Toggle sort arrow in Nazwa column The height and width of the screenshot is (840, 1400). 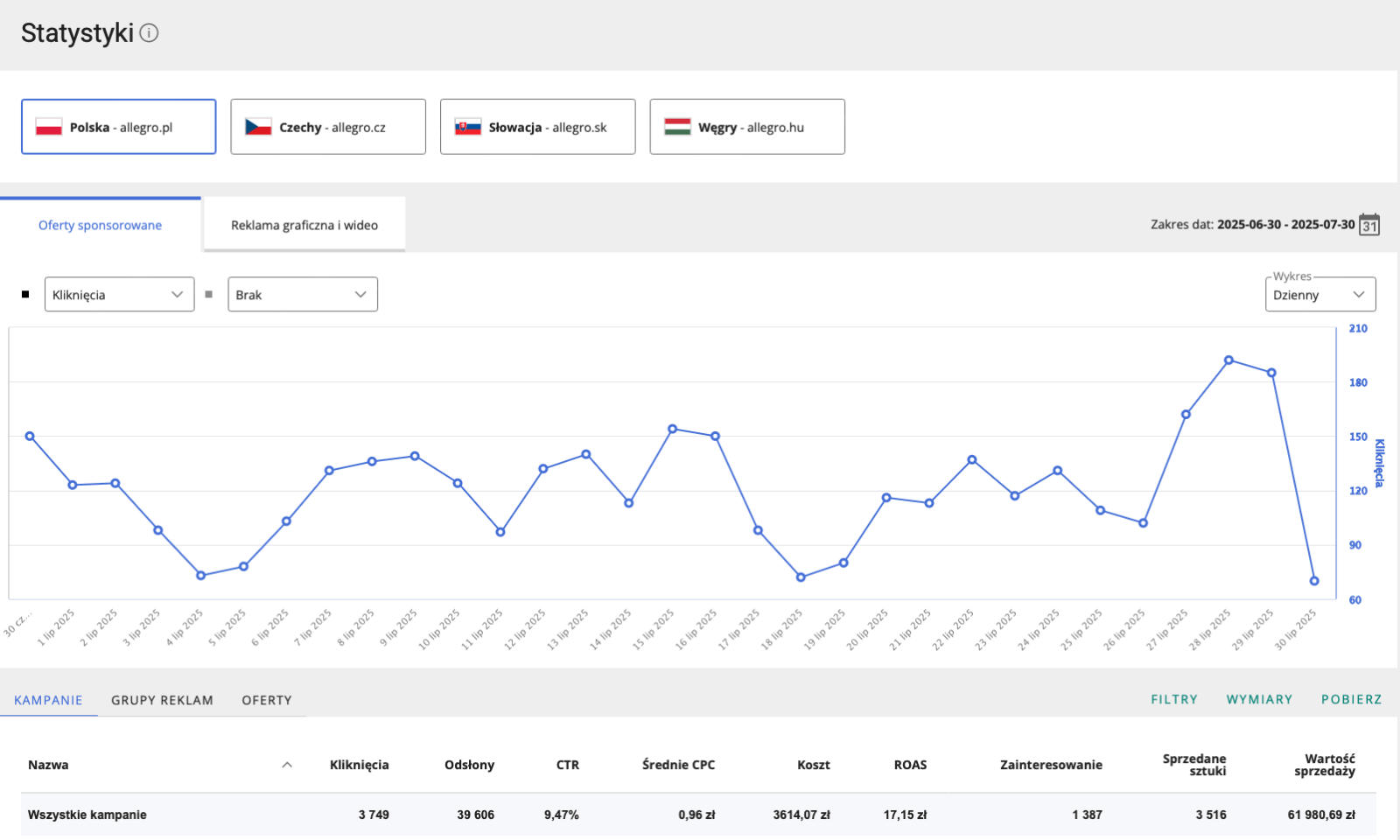pos(287,765)
